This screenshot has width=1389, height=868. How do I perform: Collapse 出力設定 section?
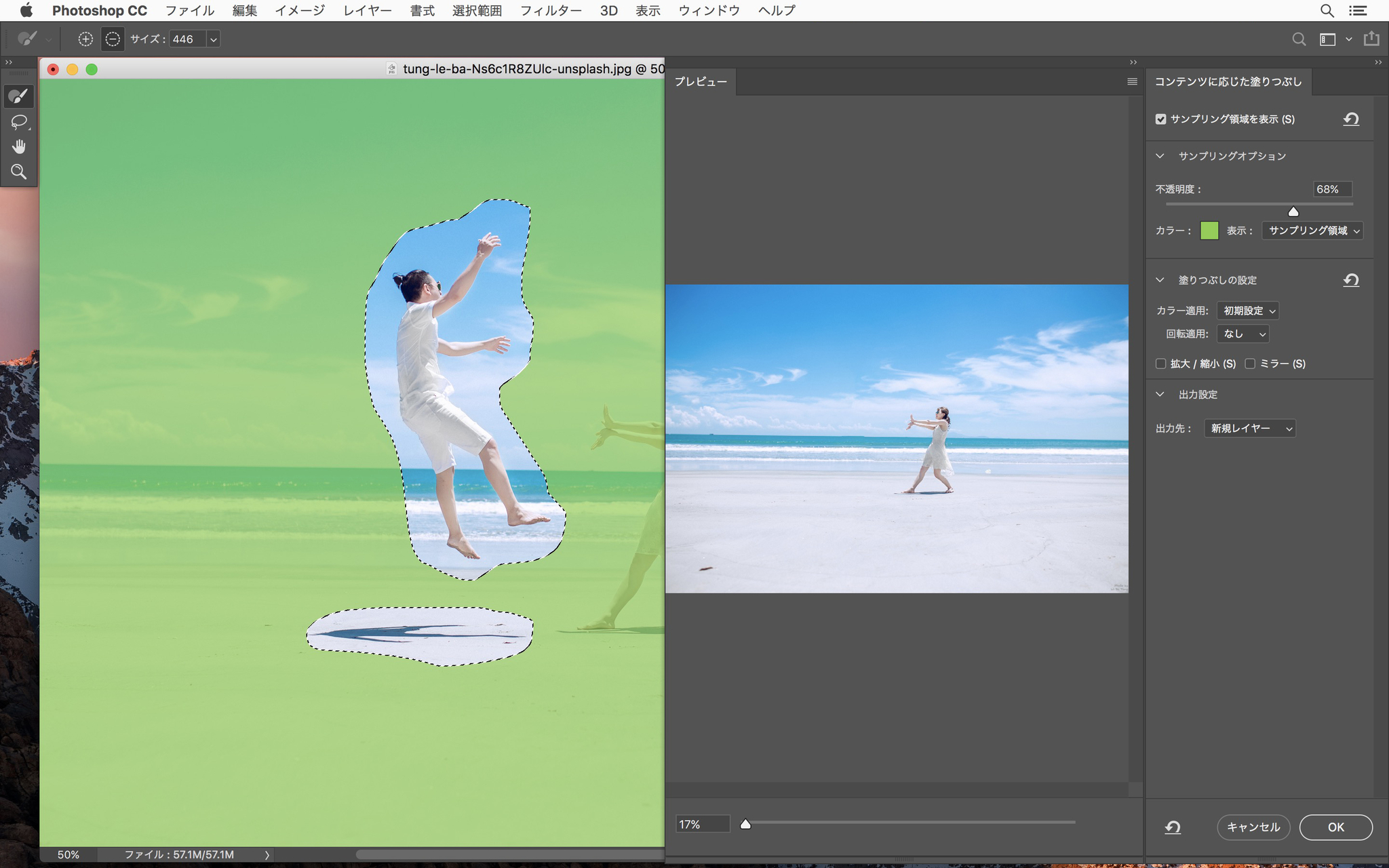tap(1160, 395)
